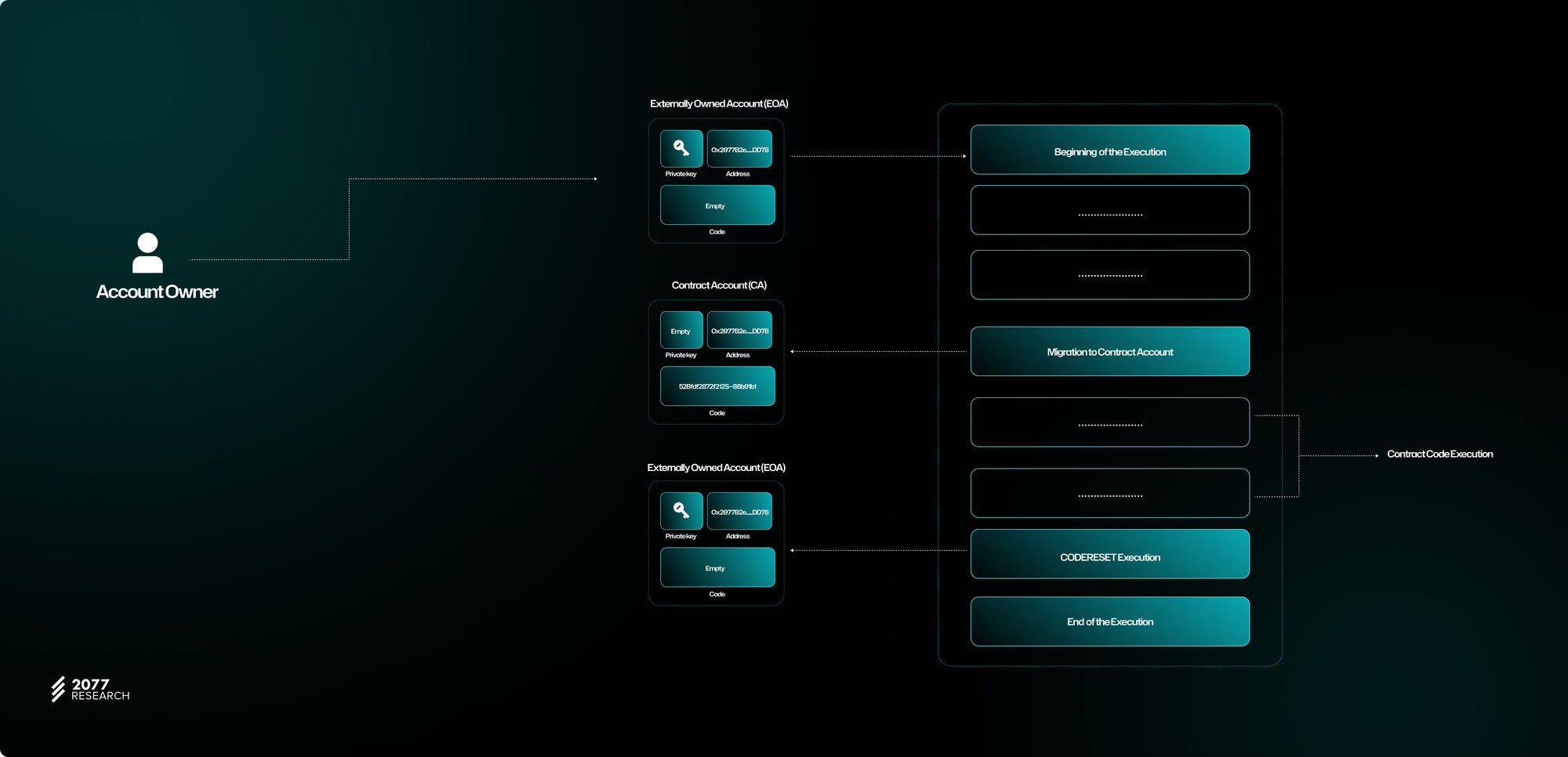This screenshot has width=1568, height=757.
Task: Click the private key icon in the bottom EOA box
Action: (681, 511)
